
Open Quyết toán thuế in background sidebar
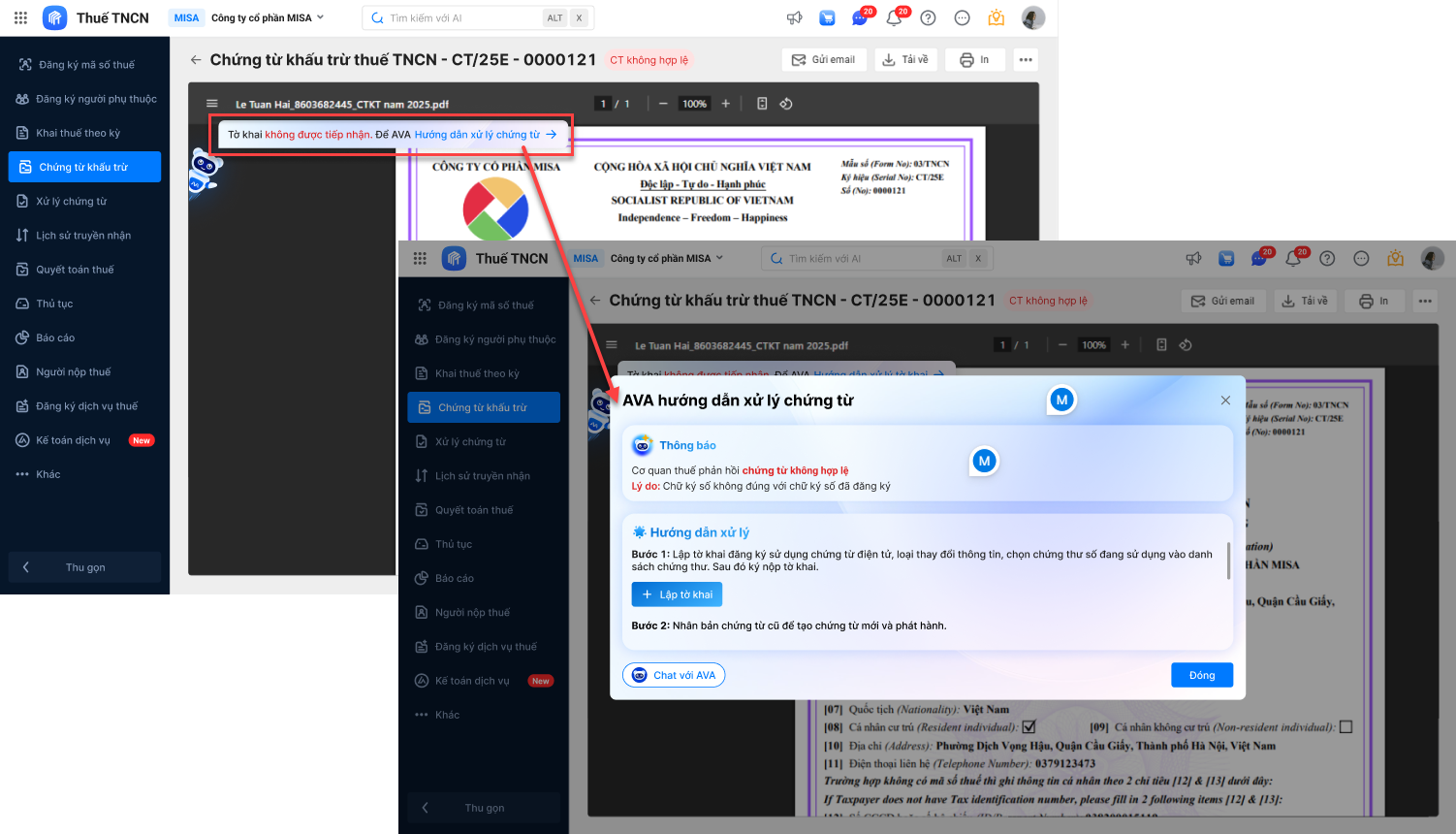coord(84,270)
